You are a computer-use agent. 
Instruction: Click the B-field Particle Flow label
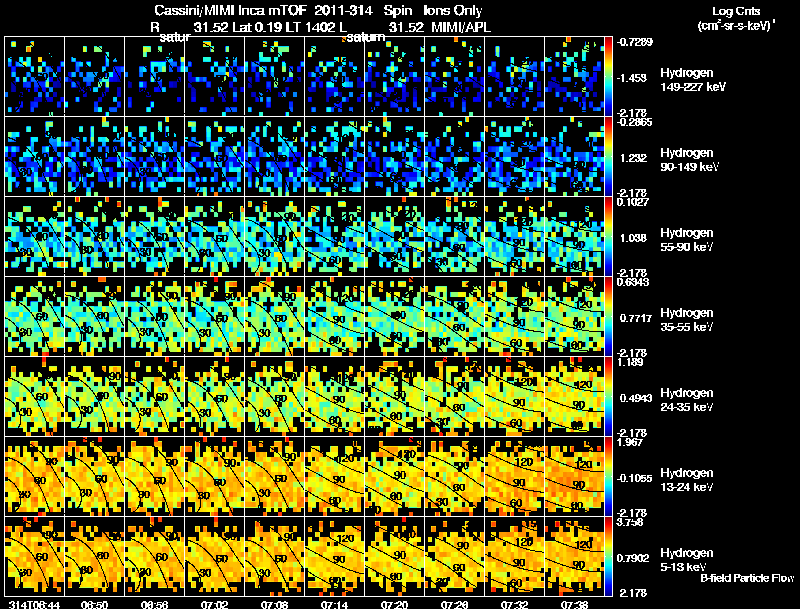click(747, 578)
